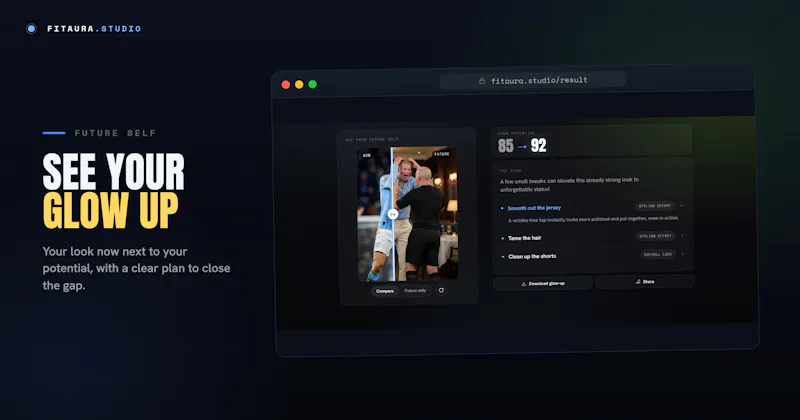Click the Fitaura.Studio logo dot

31,29
